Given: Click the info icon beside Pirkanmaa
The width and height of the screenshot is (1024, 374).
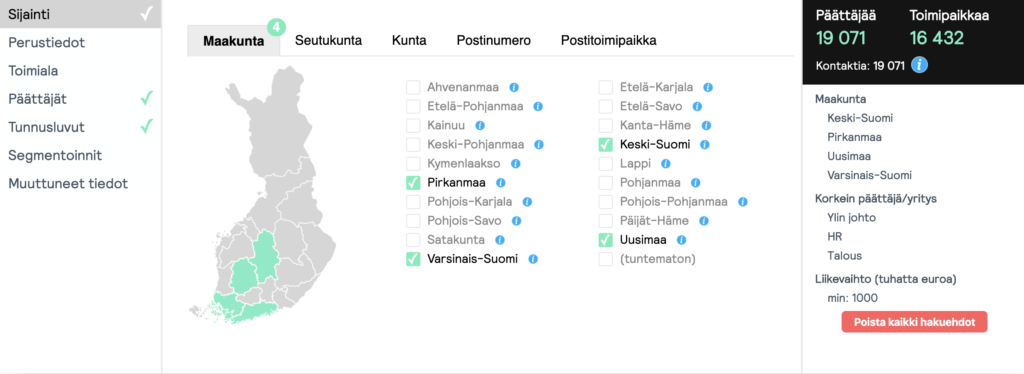Looking at the screenshot, I should pyautogui.click(x=501, y=183).
